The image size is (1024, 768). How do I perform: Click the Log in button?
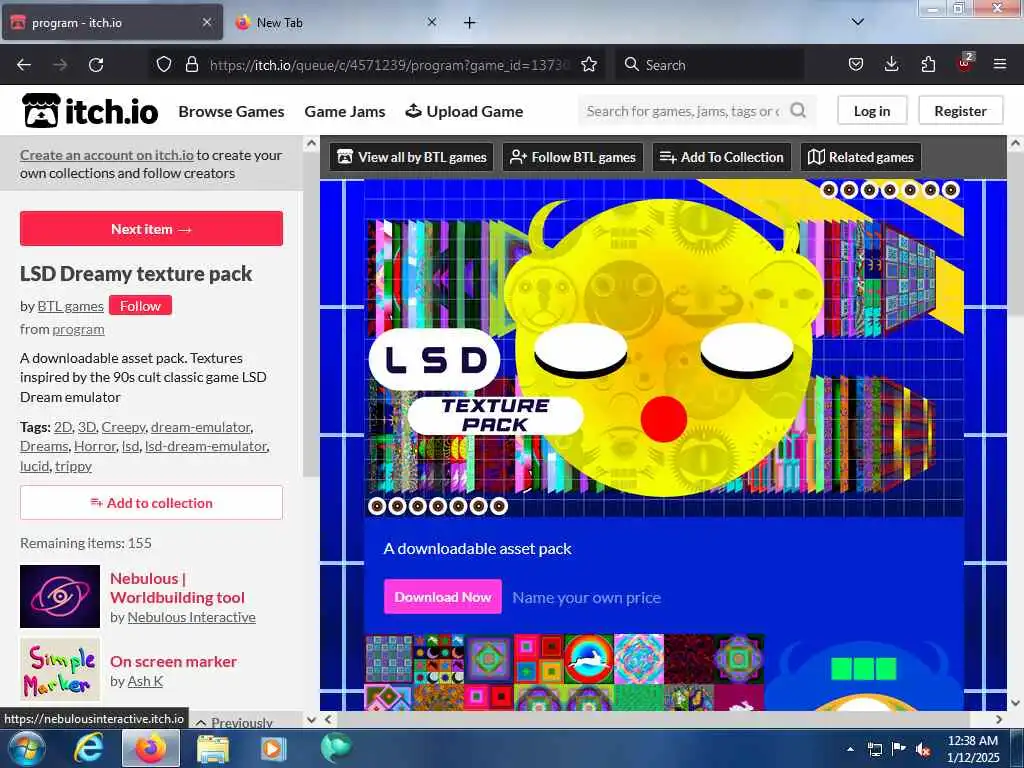[872, 111]
